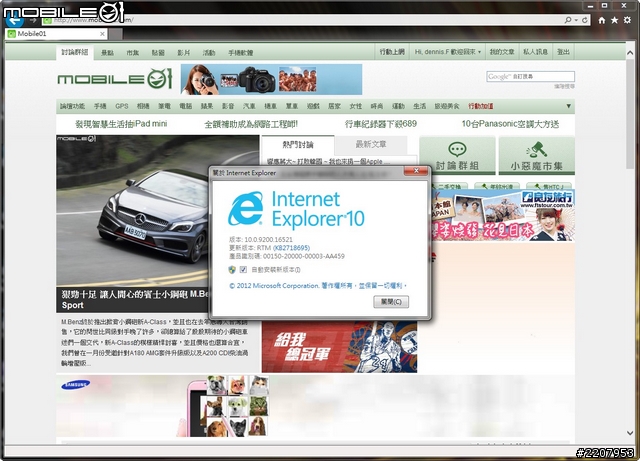The height and width of the screenshot is (461, 640).
Task: Open the 活動 top navigation item
Action: pyautogui.click(x=209, y=53)
